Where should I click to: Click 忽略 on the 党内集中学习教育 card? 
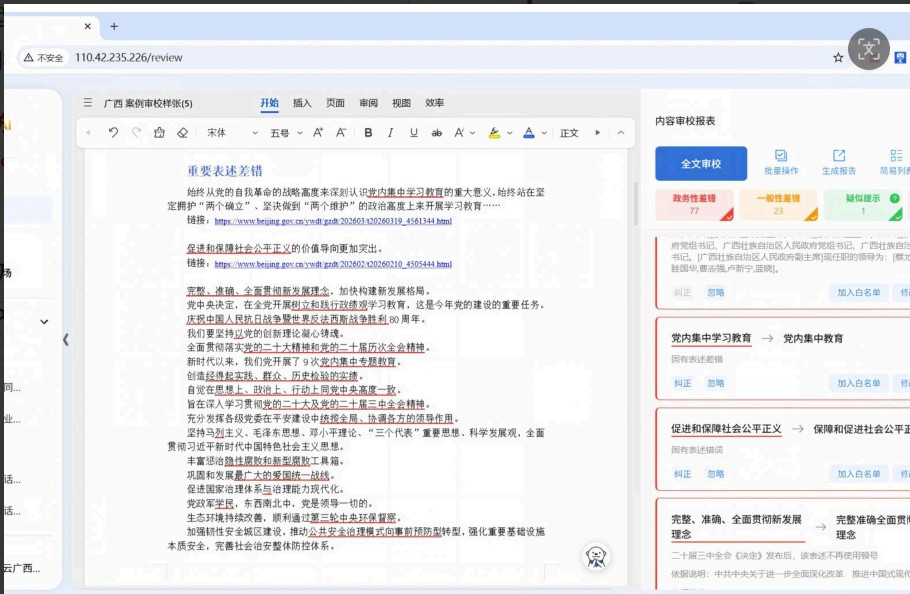click(x=716, y=383)
